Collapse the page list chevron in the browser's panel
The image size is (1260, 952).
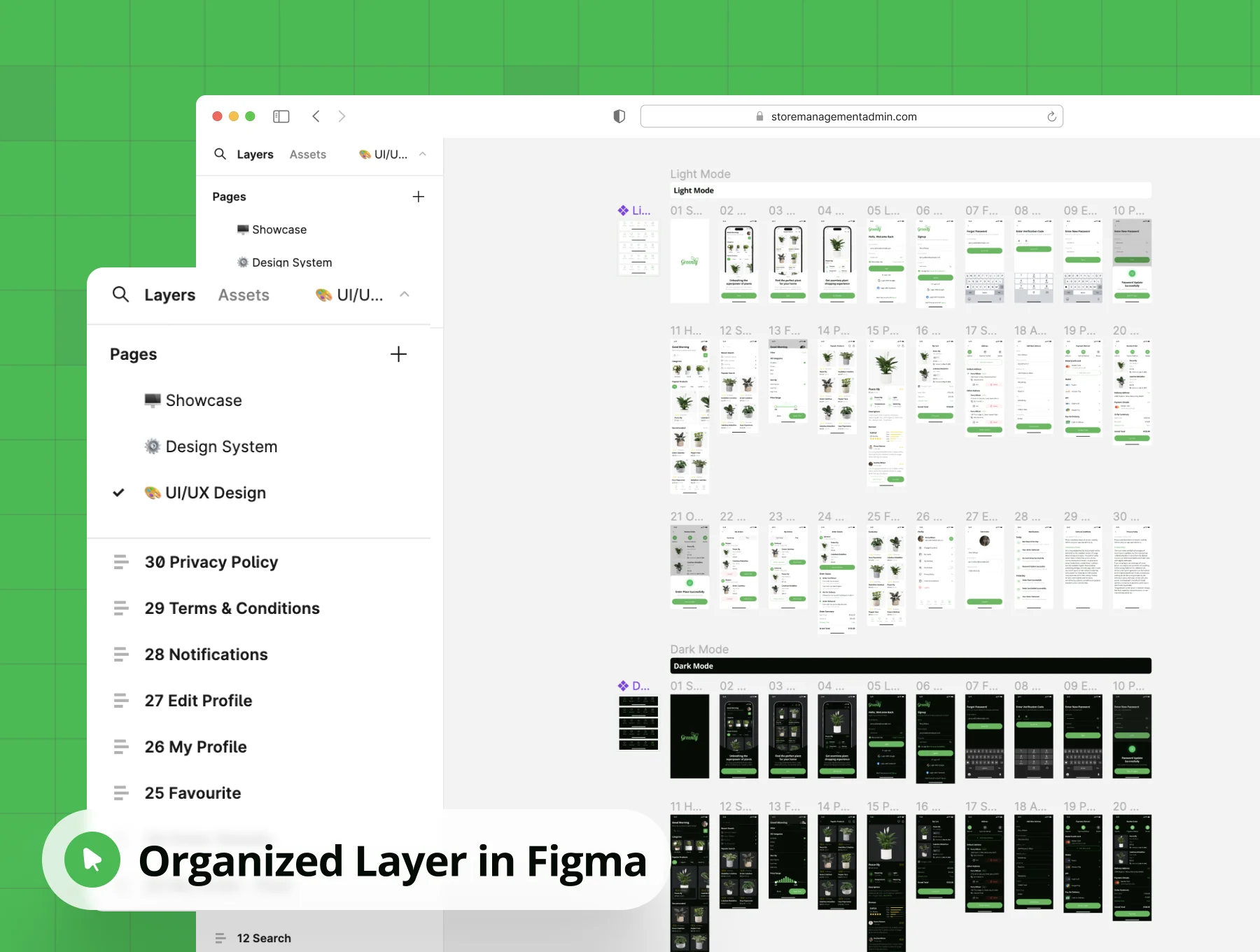pyautogui.click(x=423, y=154)
